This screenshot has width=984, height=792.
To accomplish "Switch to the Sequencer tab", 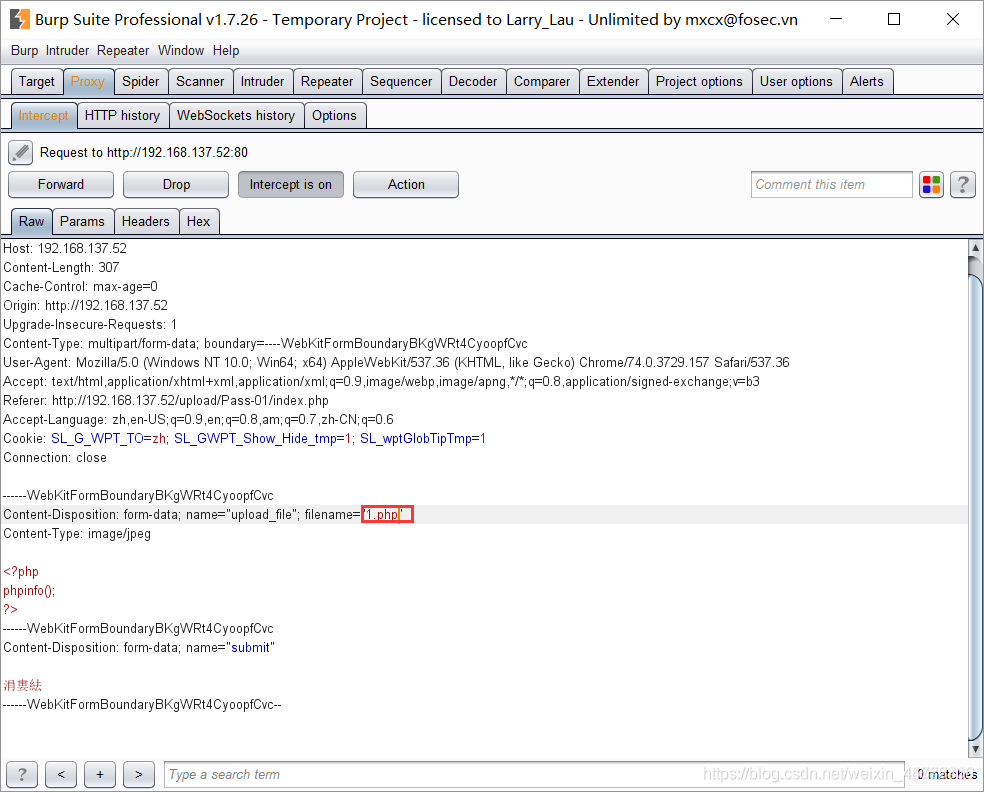I will (401, 82).
